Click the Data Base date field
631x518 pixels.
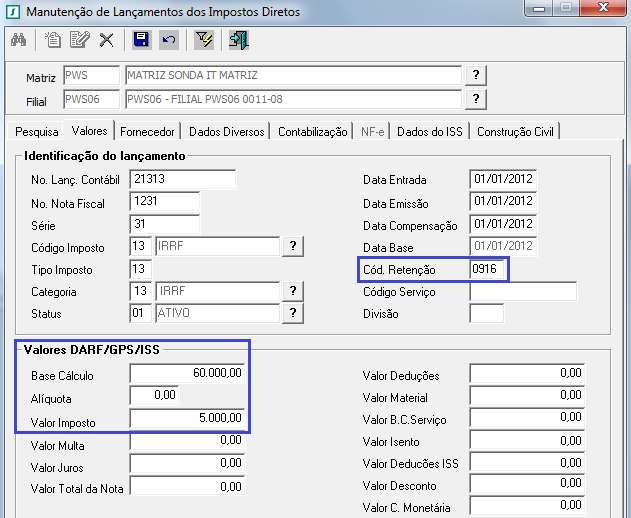pyautogui.click(x=503, y=246)
